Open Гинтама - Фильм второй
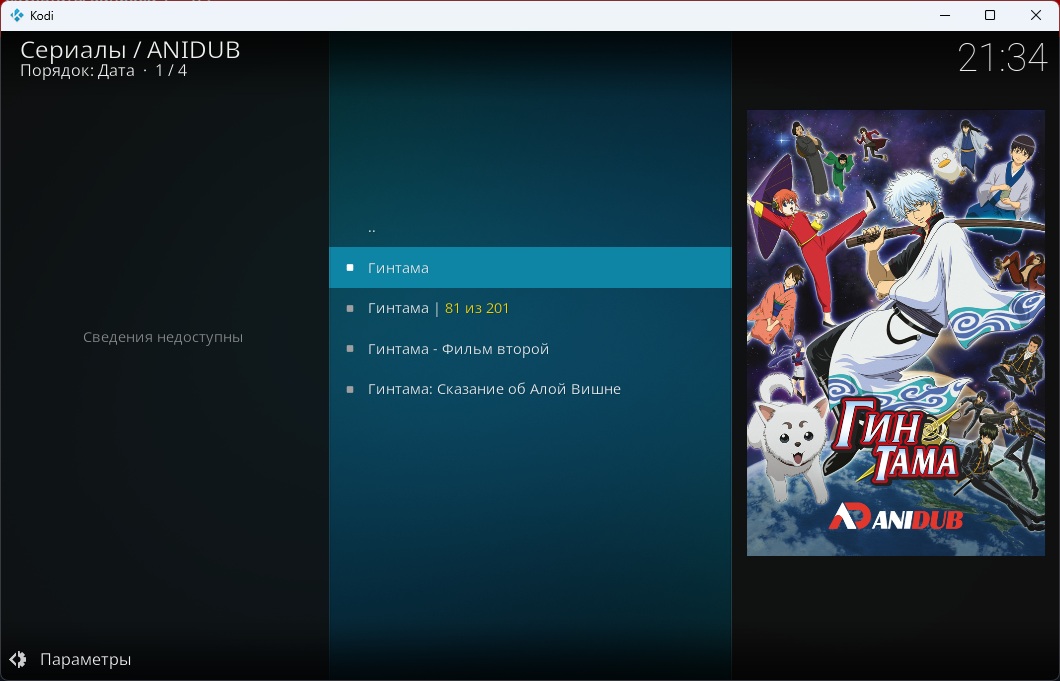The width and height of the screenshot is (1060, 681). point(530,349)
